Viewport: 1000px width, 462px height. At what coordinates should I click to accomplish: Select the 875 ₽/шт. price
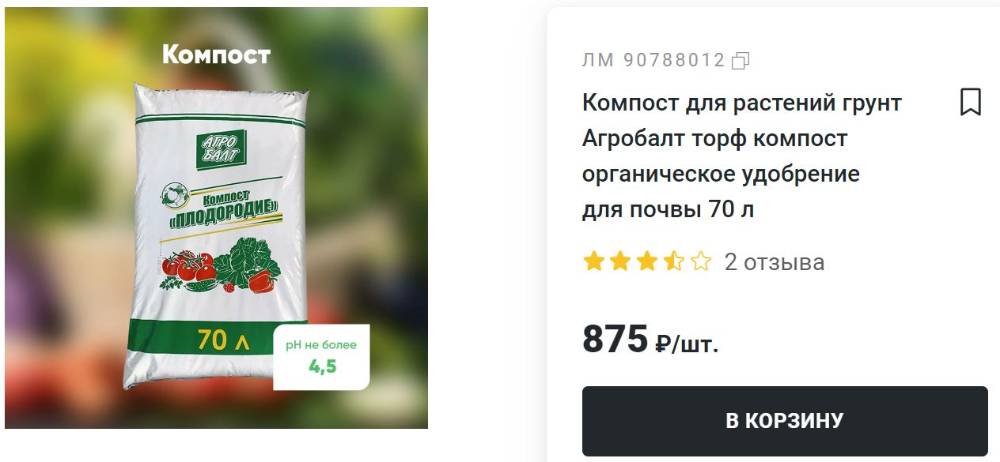[x=650, y=339]
